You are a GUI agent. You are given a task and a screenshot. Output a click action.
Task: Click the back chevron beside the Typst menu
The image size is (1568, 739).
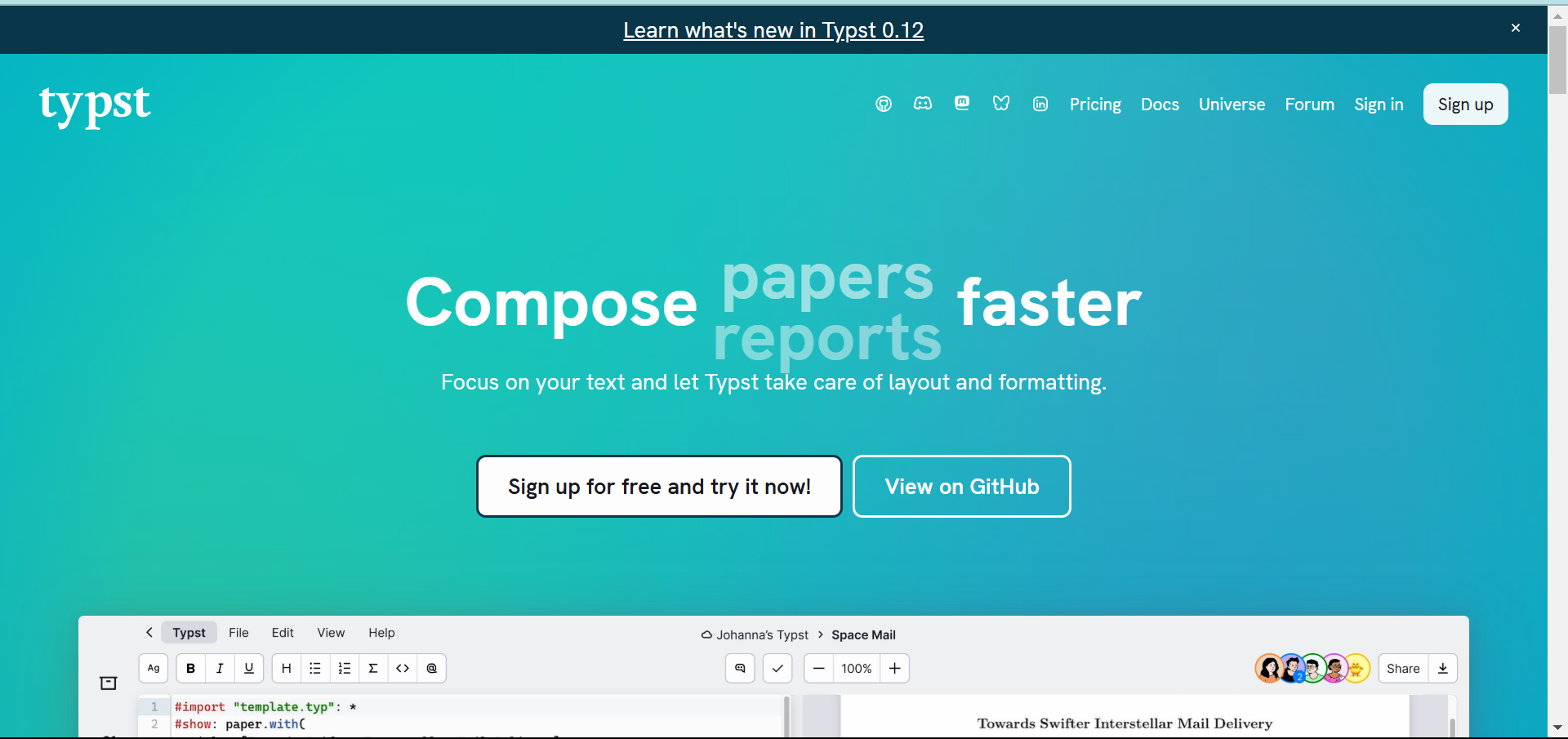tap(149, 632)
